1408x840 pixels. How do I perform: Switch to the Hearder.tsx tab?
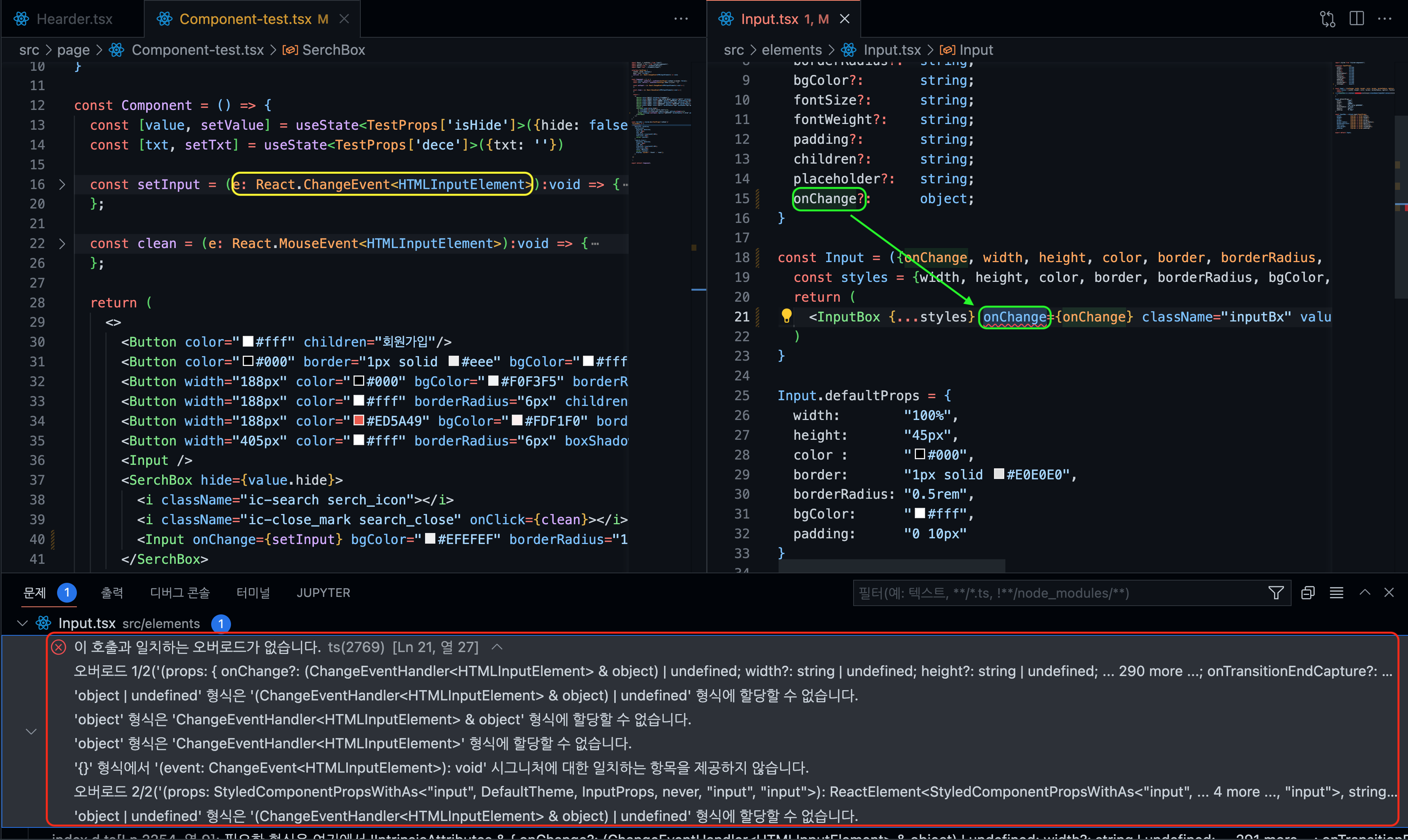click(x=73, y=19)
